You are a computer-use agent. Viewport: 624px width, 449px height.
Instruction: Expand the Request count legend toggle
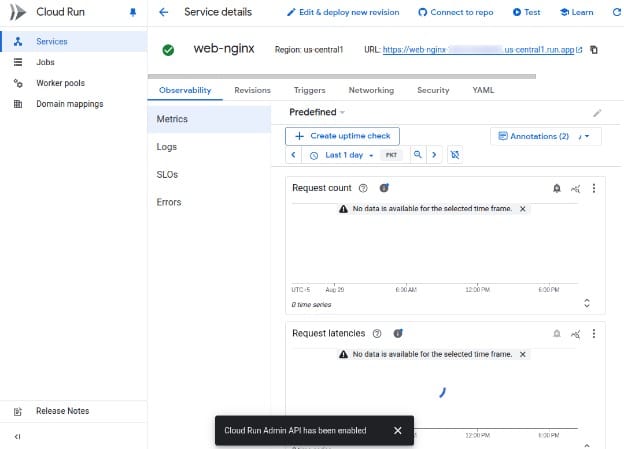(x=587, y=303)
